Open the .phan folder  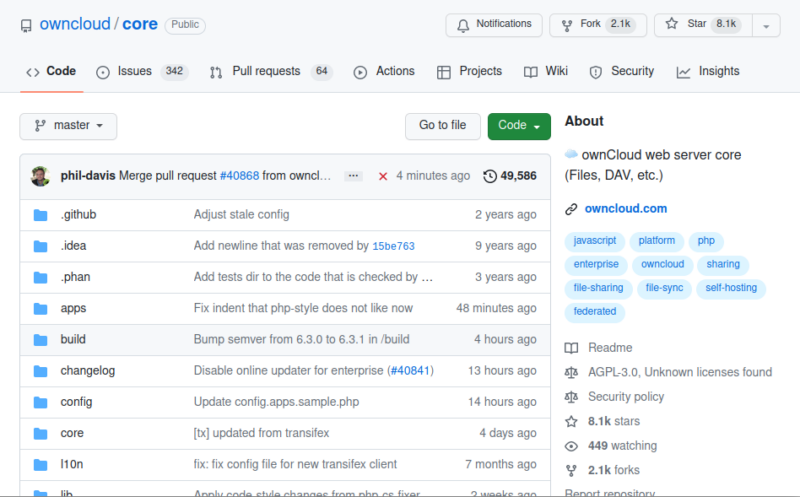coord(76,277)
